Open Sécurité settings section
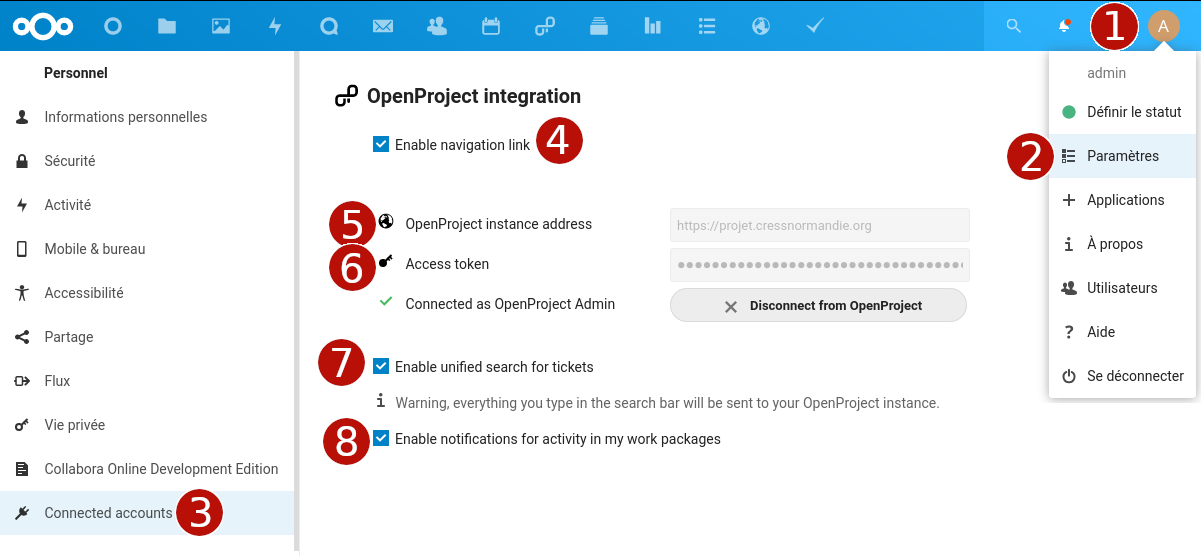This screenshot has height=556, width=1204. click(147, 161)
